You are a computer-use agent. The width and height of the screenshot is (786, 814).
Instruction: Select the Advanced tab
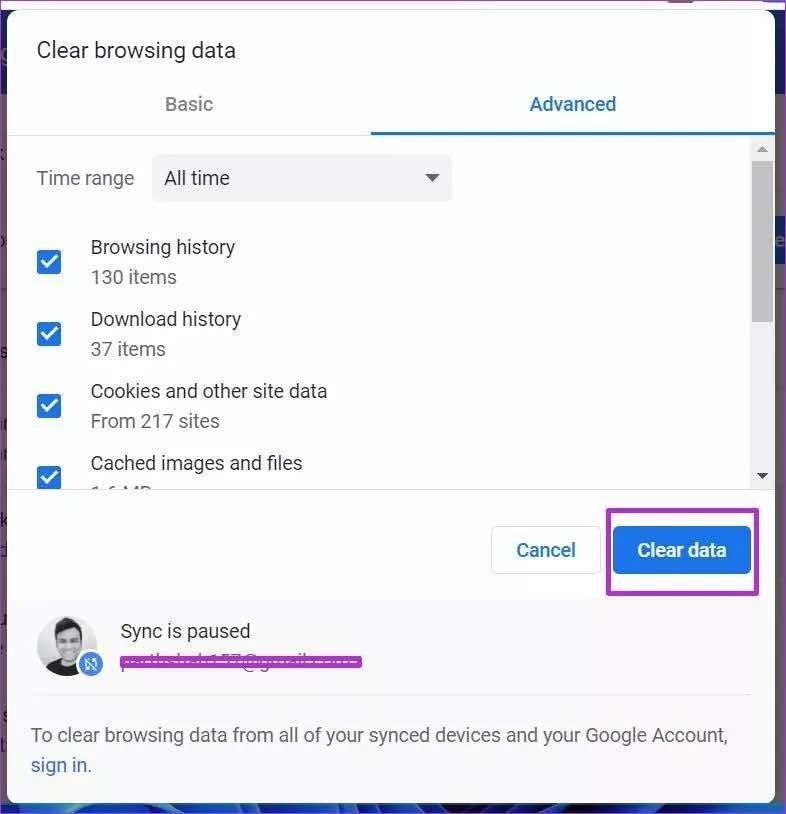tap(573, 104)
